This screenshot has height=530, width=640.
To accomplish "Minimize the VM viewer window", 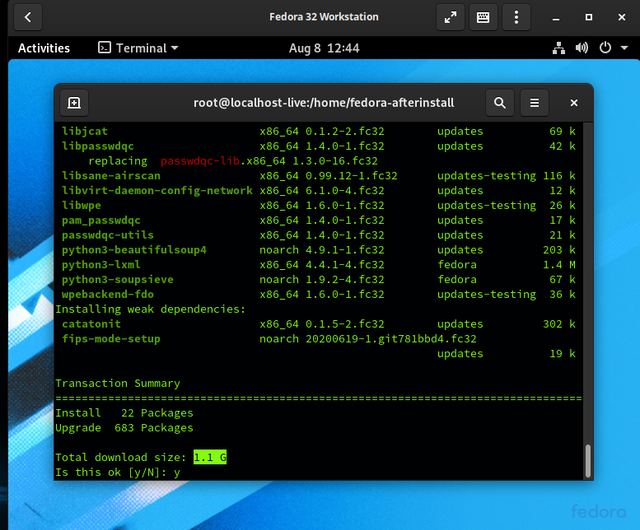I will [x=556, y=18].
